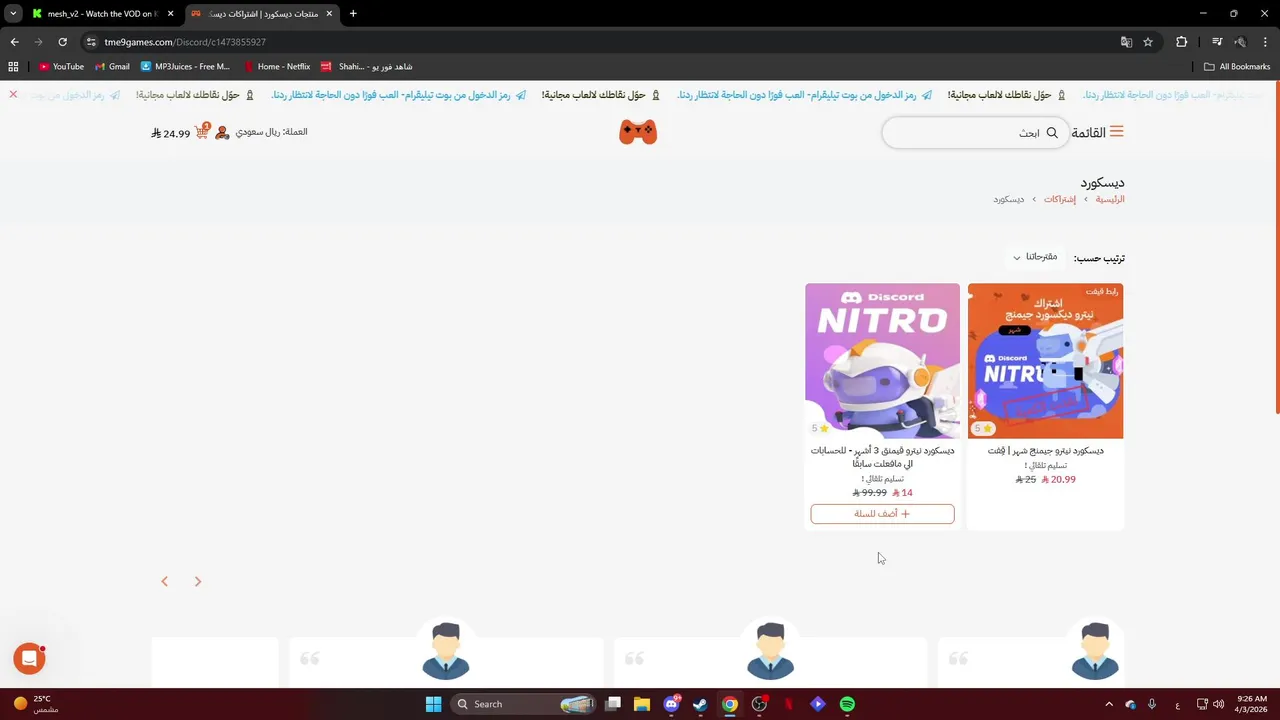Go to next testimonial with right arrow

coord(198,581)
